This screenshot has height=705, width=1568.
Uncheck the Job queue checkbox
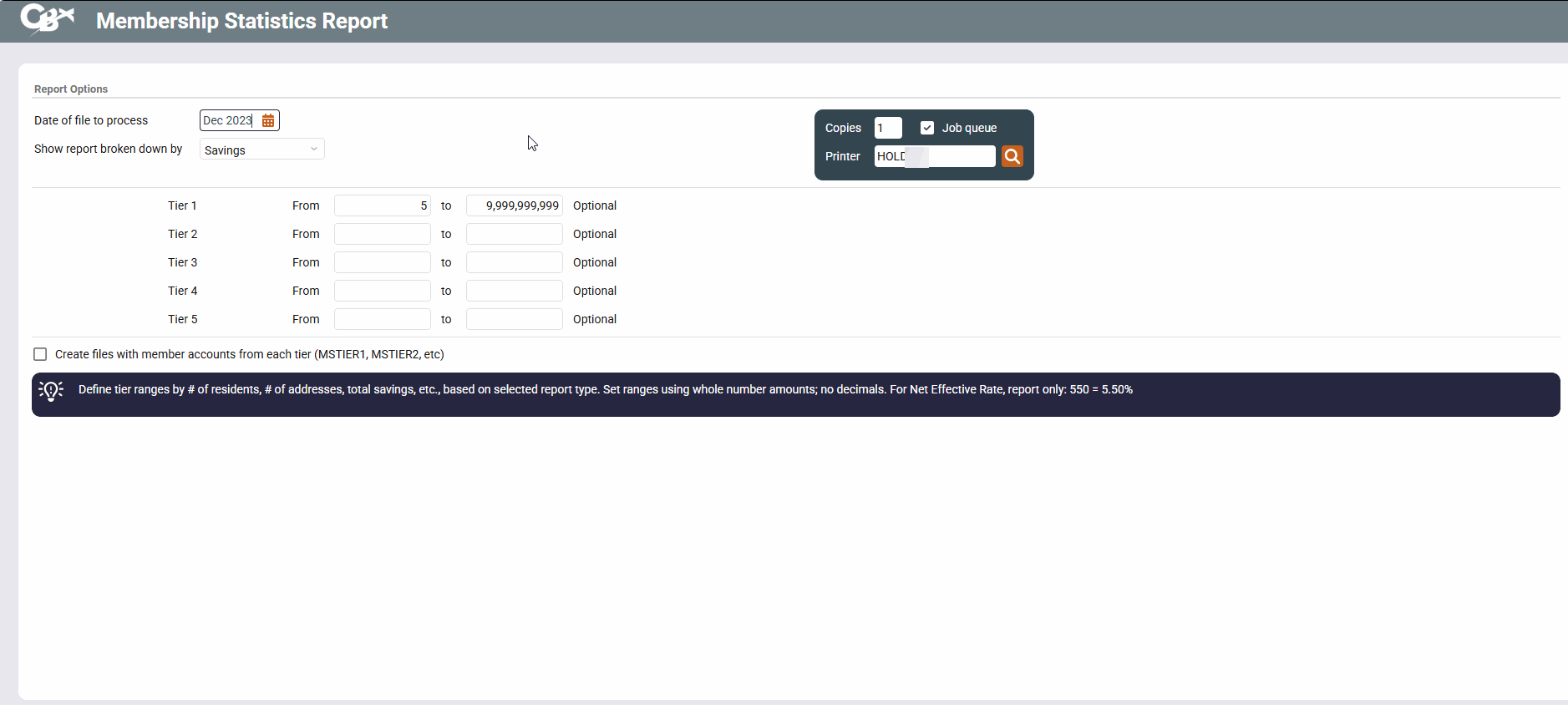click(926, 128)
